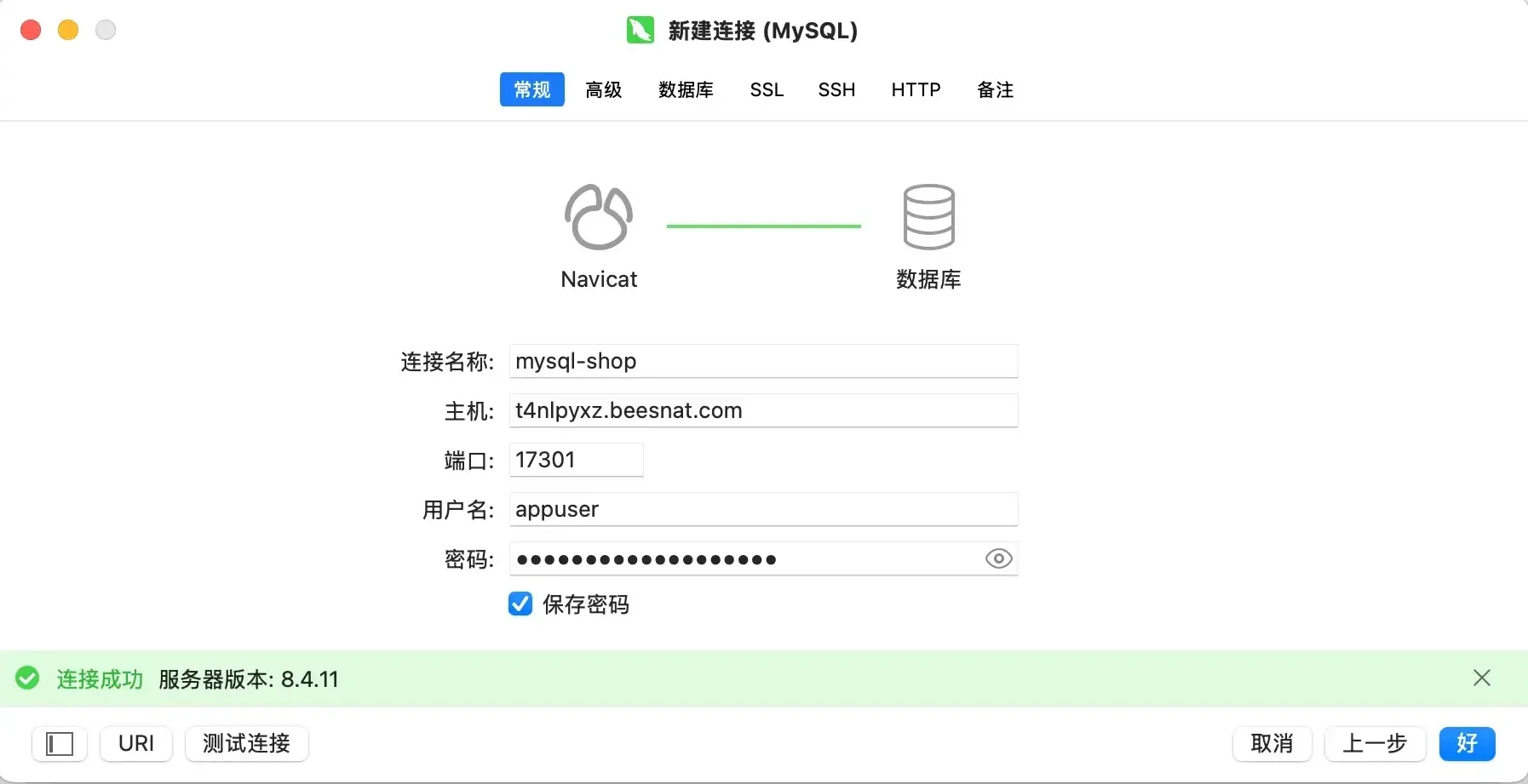Reveal the password with the eye icon
The image size is (1528, 784).
[x=998, y=558]
